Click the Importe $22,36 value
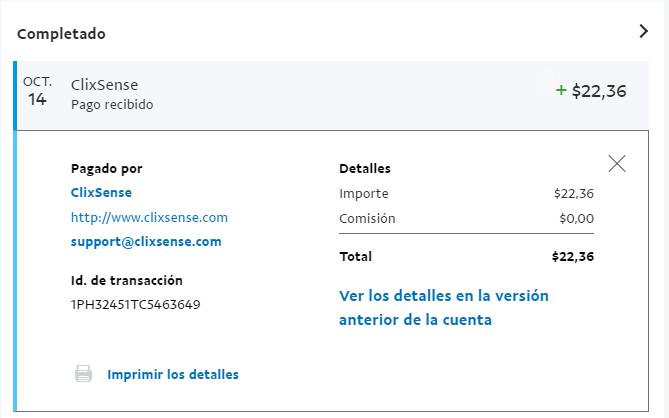Viewport: 669px width, 418px height. click(573, 194)
